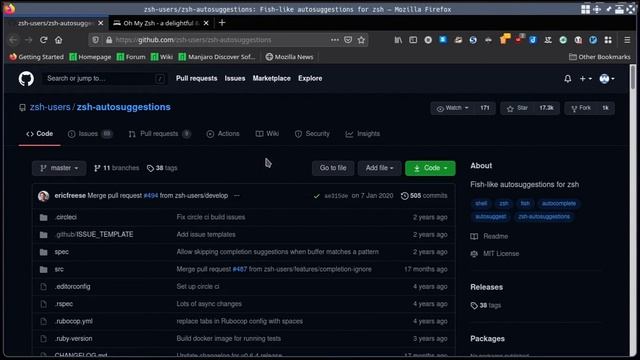
Task: Open the spec folder
Action: point(62,252)
